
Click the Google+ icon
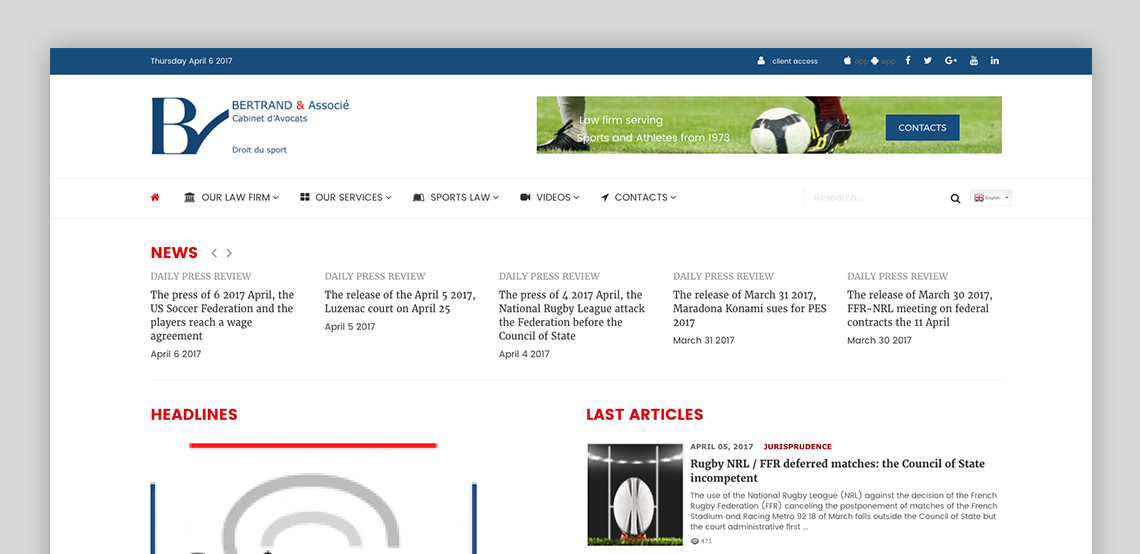tap(951, 60)
